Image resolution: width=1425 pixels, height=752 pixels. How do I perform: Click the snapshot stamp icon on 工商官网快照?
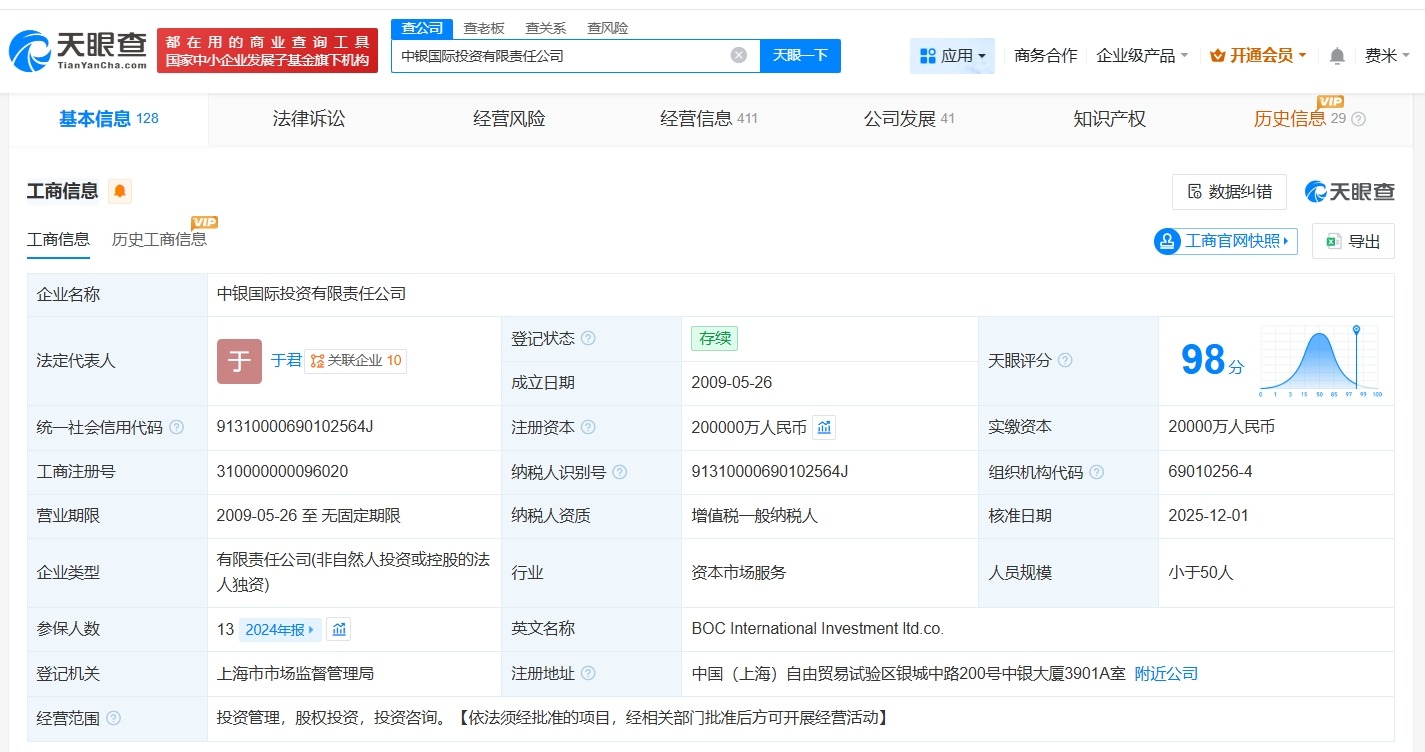(1167, 241)
